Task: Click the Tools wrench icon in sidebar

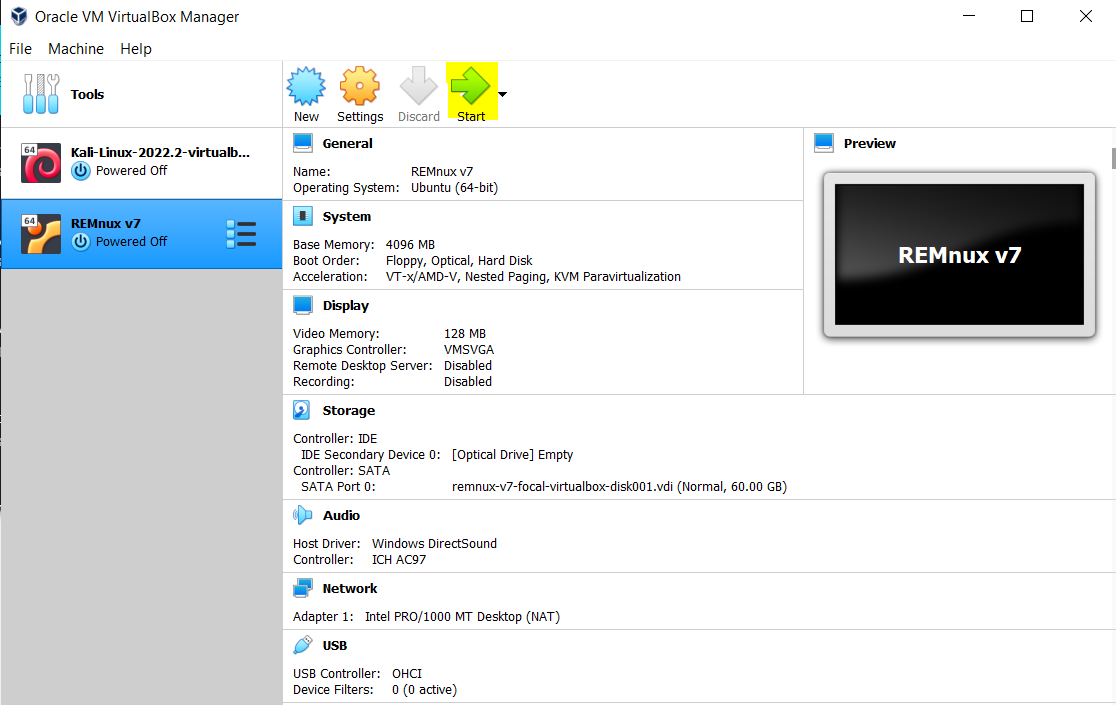Action: (x=40, y=93)
